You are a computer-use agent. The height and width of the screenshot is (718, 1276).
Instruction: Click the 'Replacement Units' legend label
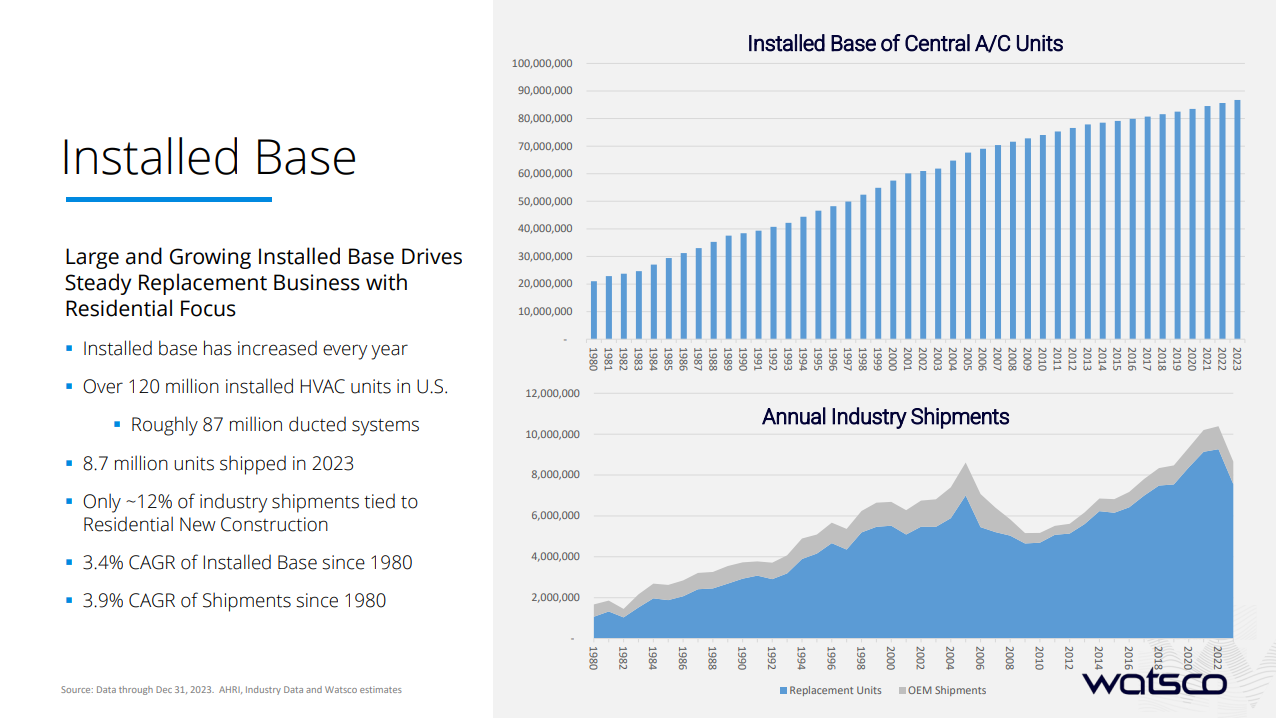(x=835, y=690)
